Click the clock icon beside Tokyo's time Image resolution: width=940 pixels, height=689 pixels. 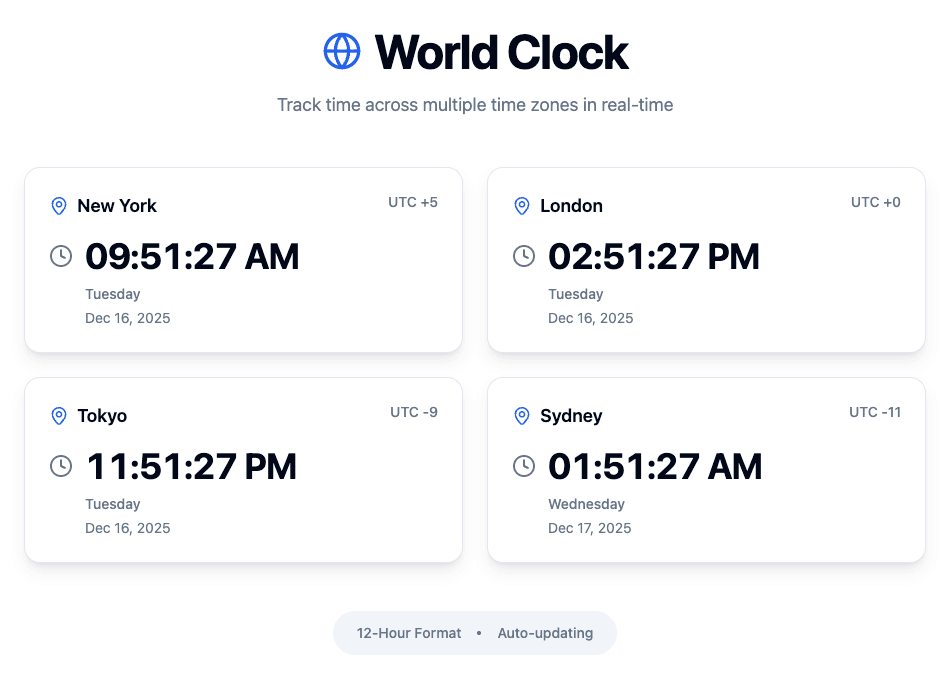point(60,466)
